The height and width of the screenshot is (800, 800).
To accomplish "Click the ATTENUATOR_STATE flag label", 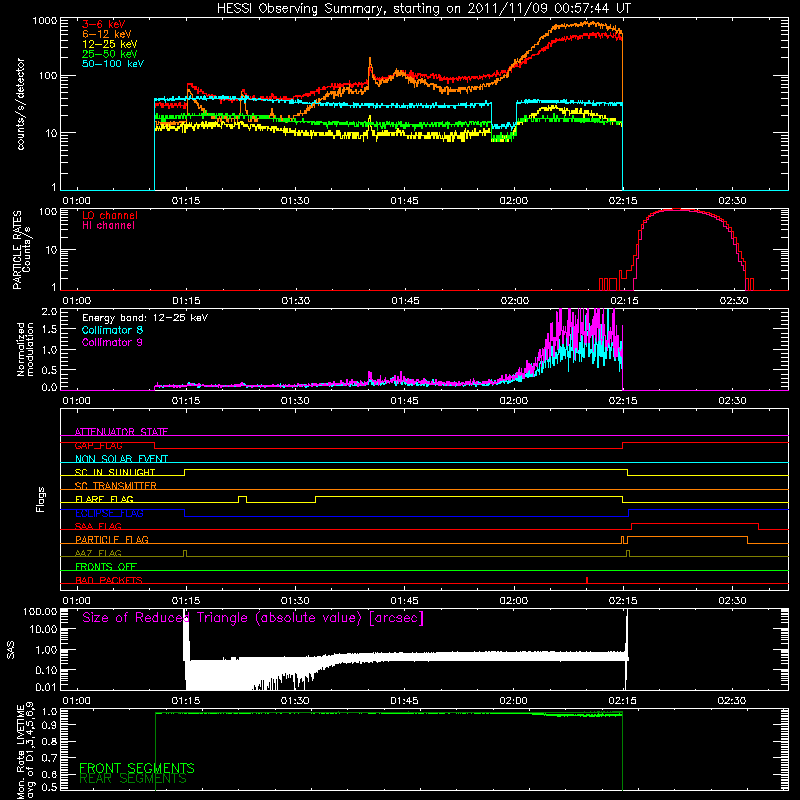I will [121, 432].
